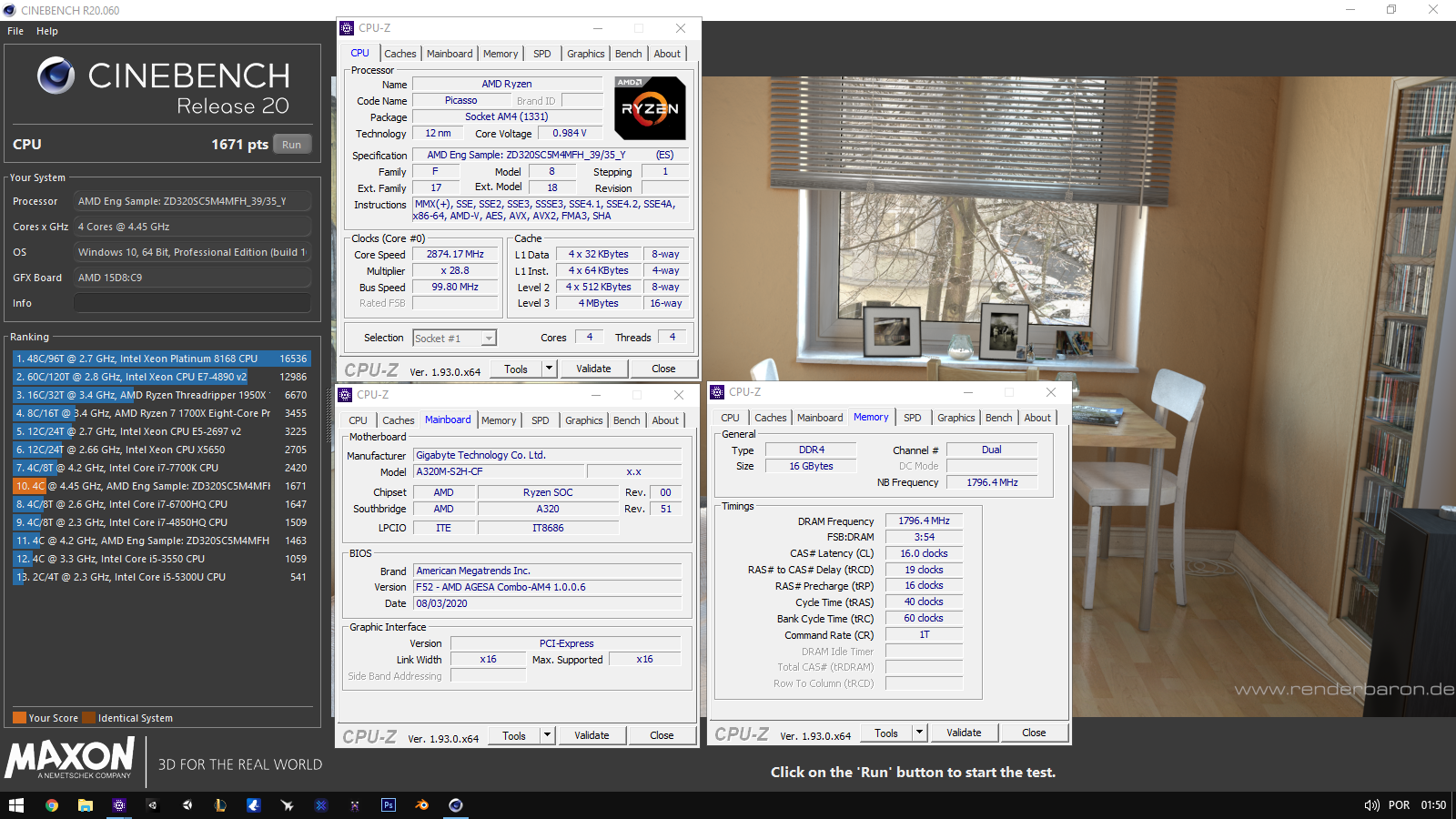Click Validate in the CPU window
Image resolution: width=1456 pixels, height=819 pixels.
pos(593,369)
